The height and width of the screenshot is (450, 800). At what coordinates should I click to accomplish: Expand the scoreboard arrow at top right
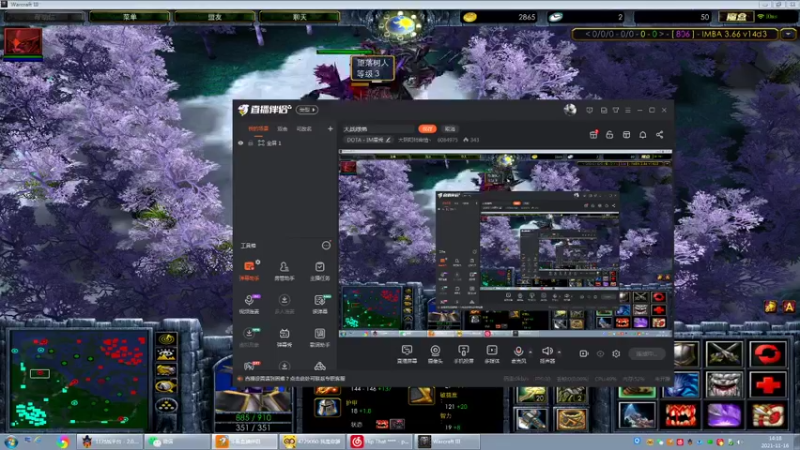pyautogui.click(x=789, y=34)
